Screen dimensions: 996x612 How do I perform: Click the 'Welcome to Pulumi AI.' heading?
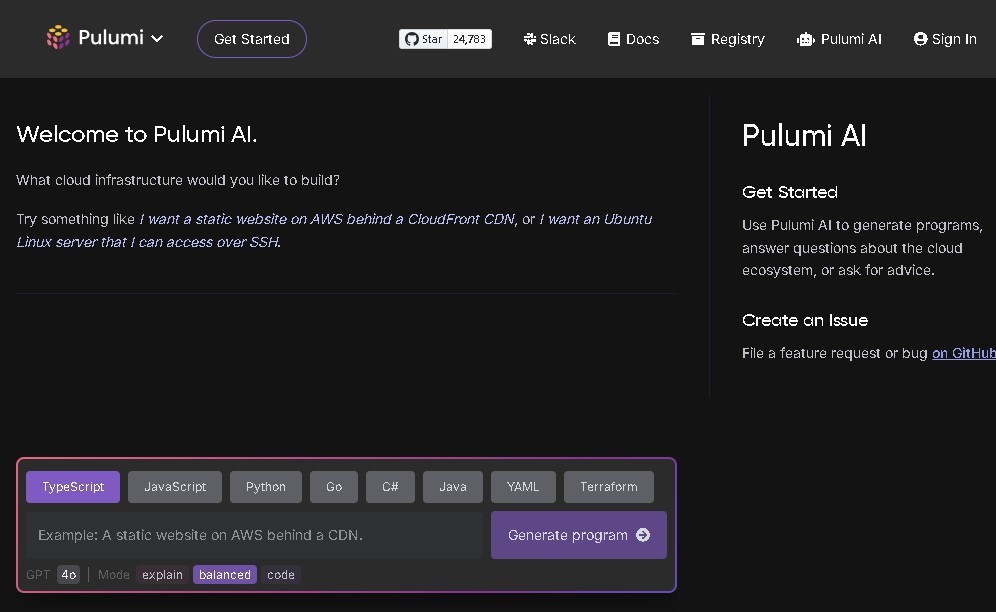coord(137,134)
